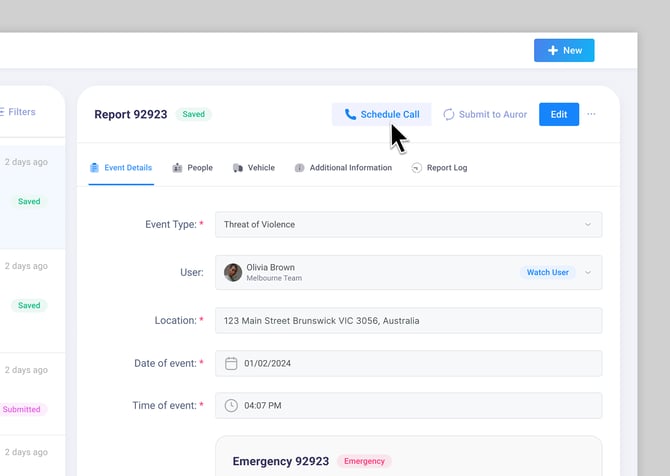Open the Event Type dropdown
Screen dimensions: 670x476
pos(408,224)
